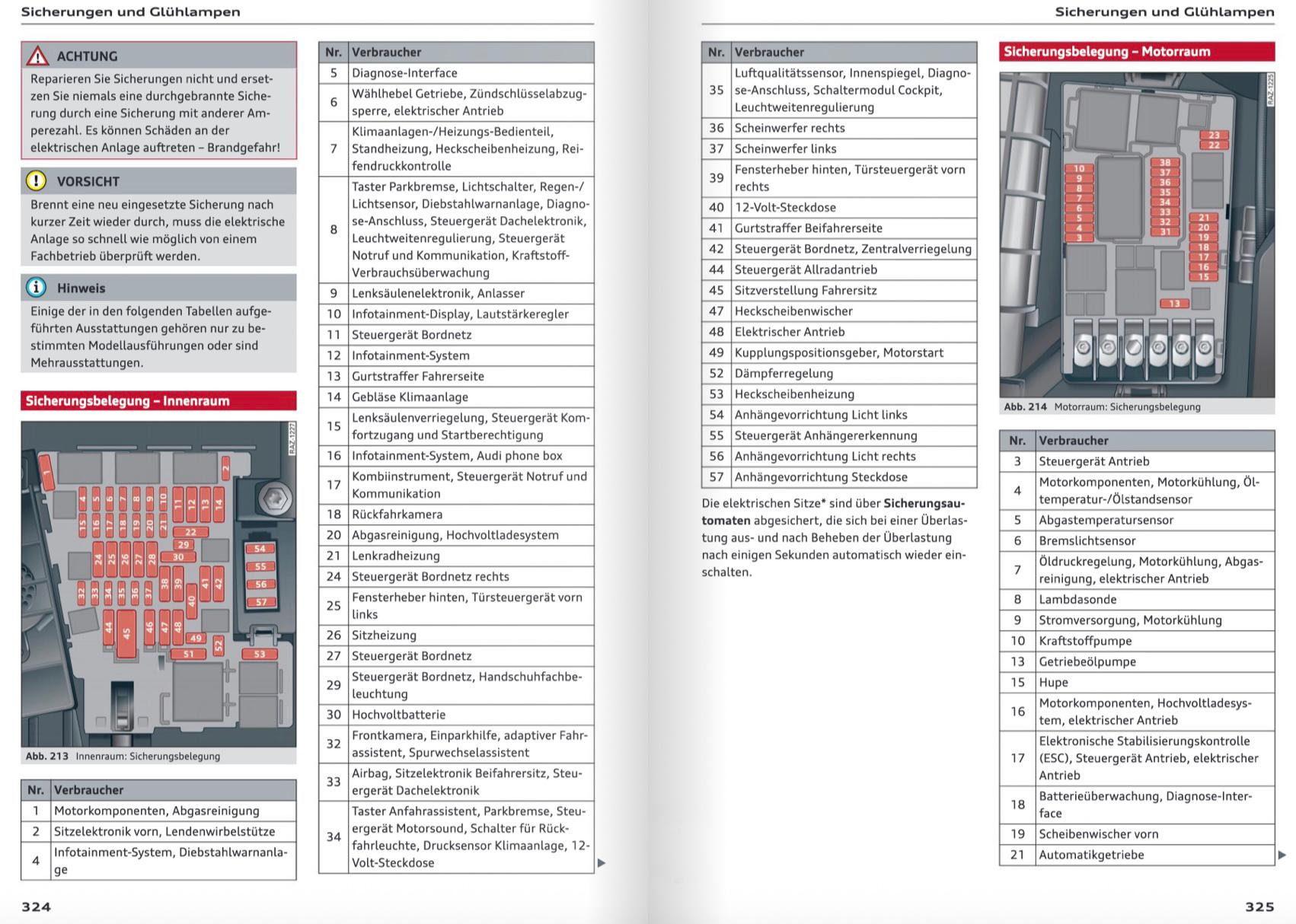The width and height of the screenshot is (1296, 924).
Task: Click the row Stromversorgung, Motorkühlung
Action: click(x=1137, y=620)
